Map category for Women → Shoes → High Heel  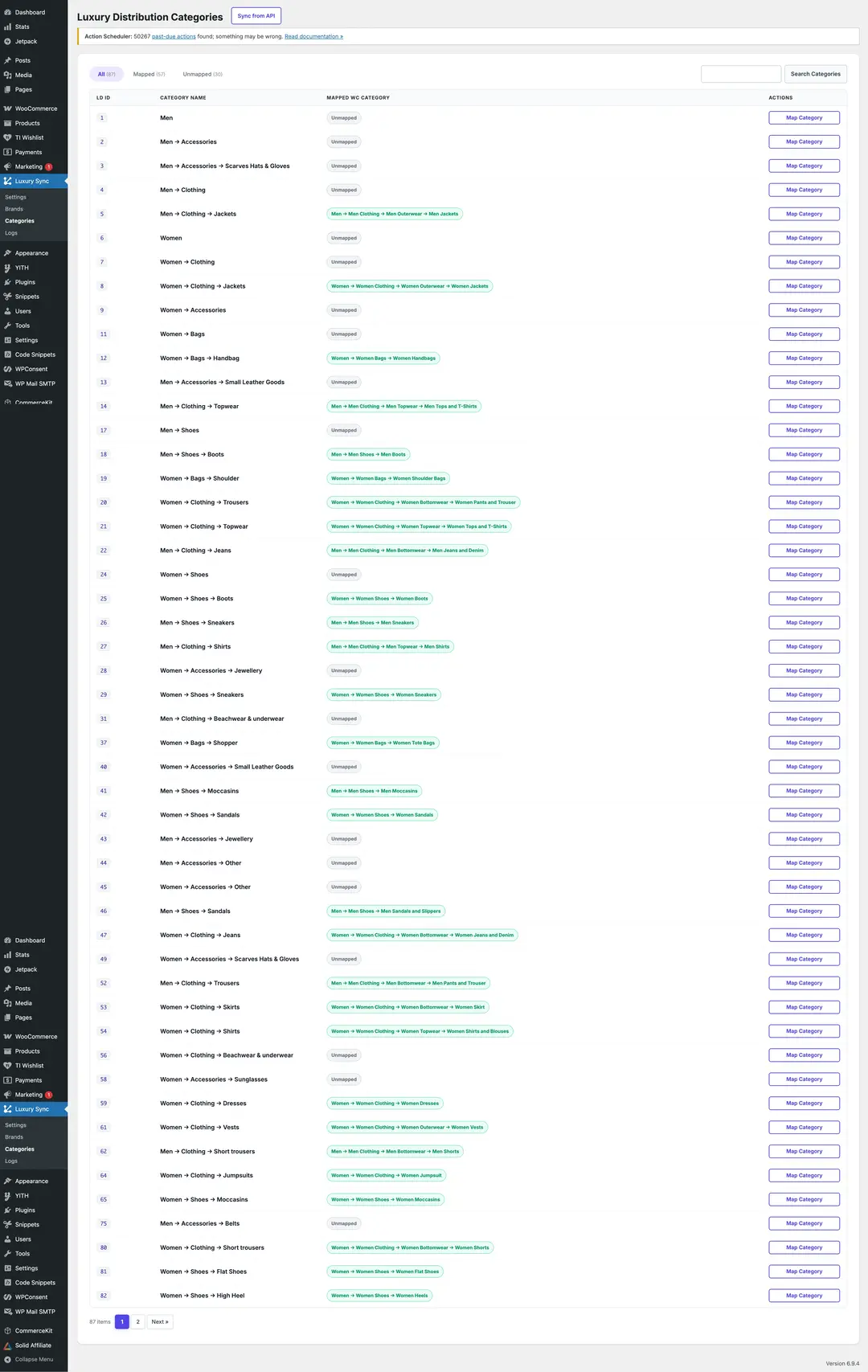(804, 1296)
